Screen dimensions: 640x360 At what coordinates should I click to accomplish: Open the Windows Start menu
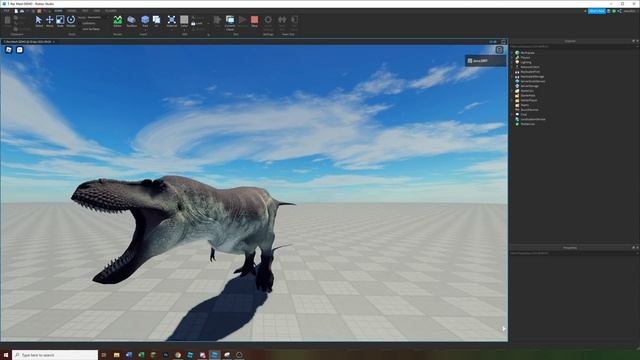coord(6,355)
